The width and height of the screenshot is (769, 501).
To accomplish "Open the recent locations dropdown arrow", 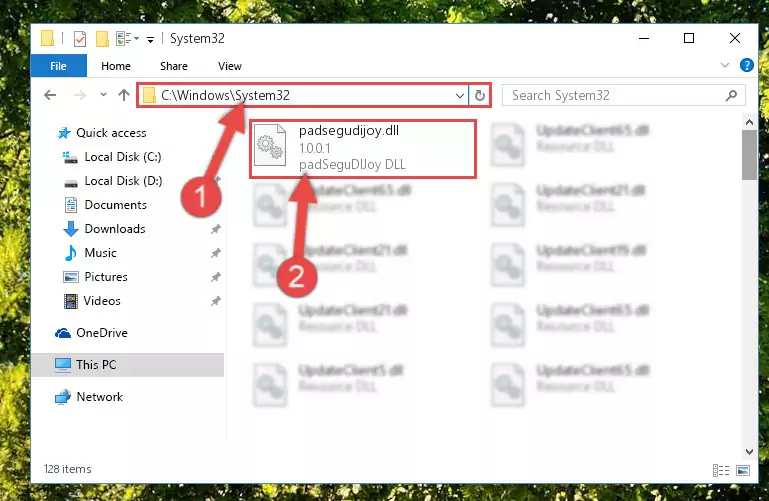I will point(103,95).
